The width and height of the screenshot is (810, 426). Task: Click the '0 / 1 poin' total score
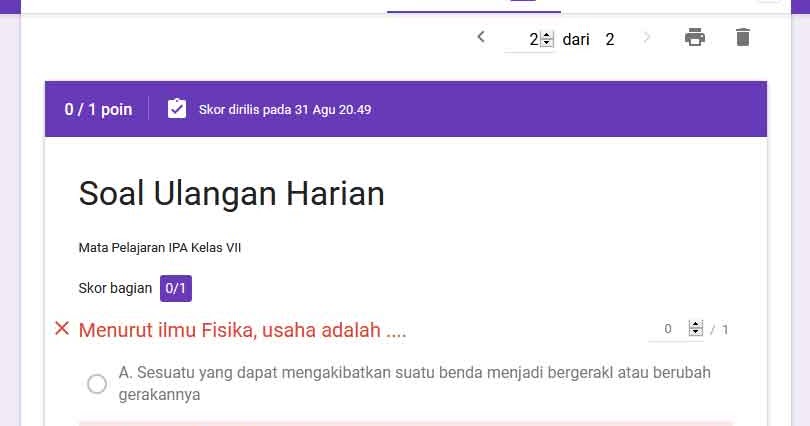click(98, 109)
